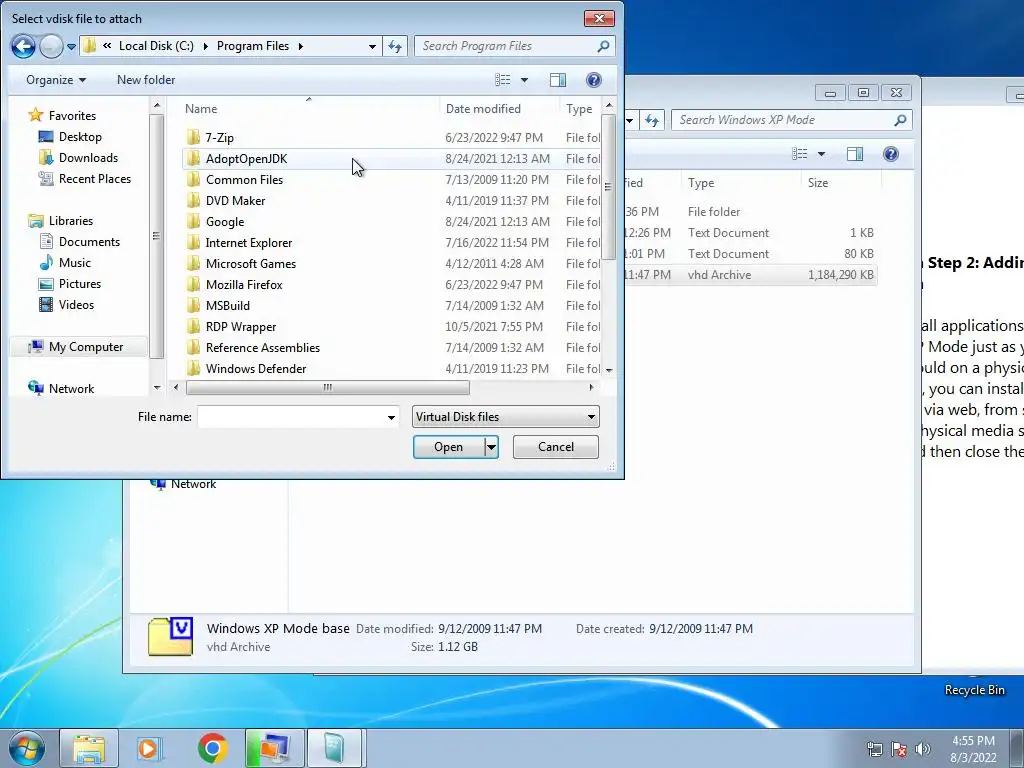Click the horizontal scrollbar thumb of the file list

click(x=327, y=387)
